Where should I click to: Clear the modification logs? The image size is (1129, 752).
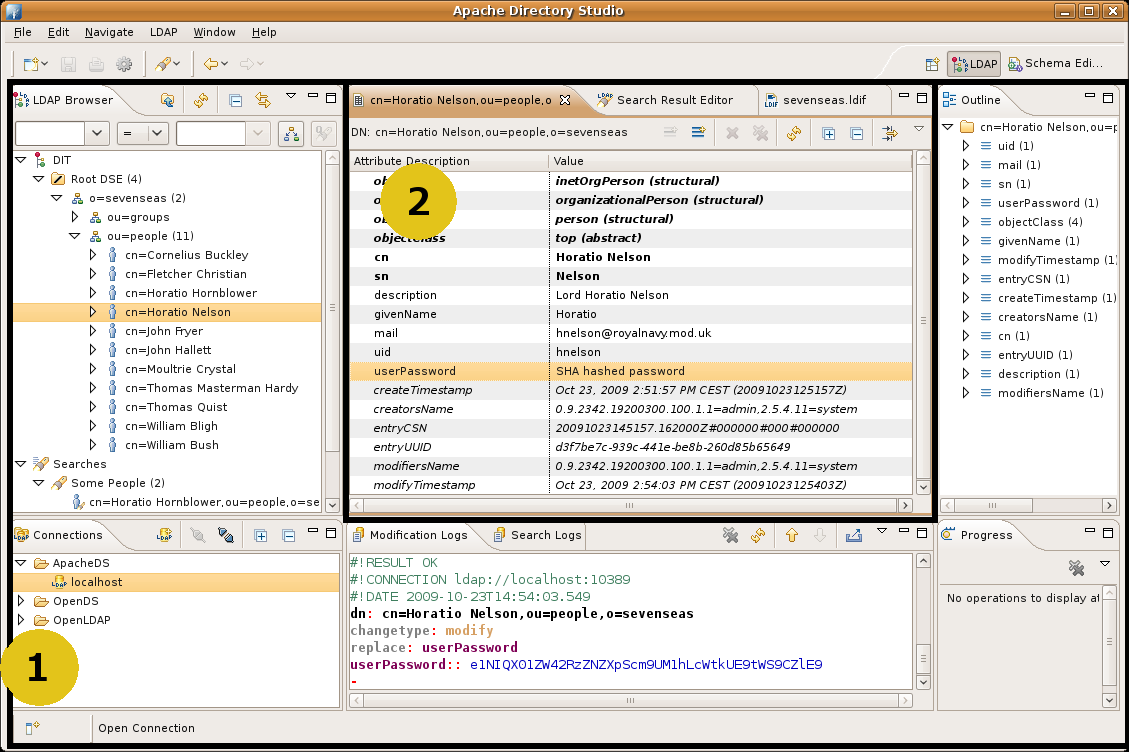point(731,535)
